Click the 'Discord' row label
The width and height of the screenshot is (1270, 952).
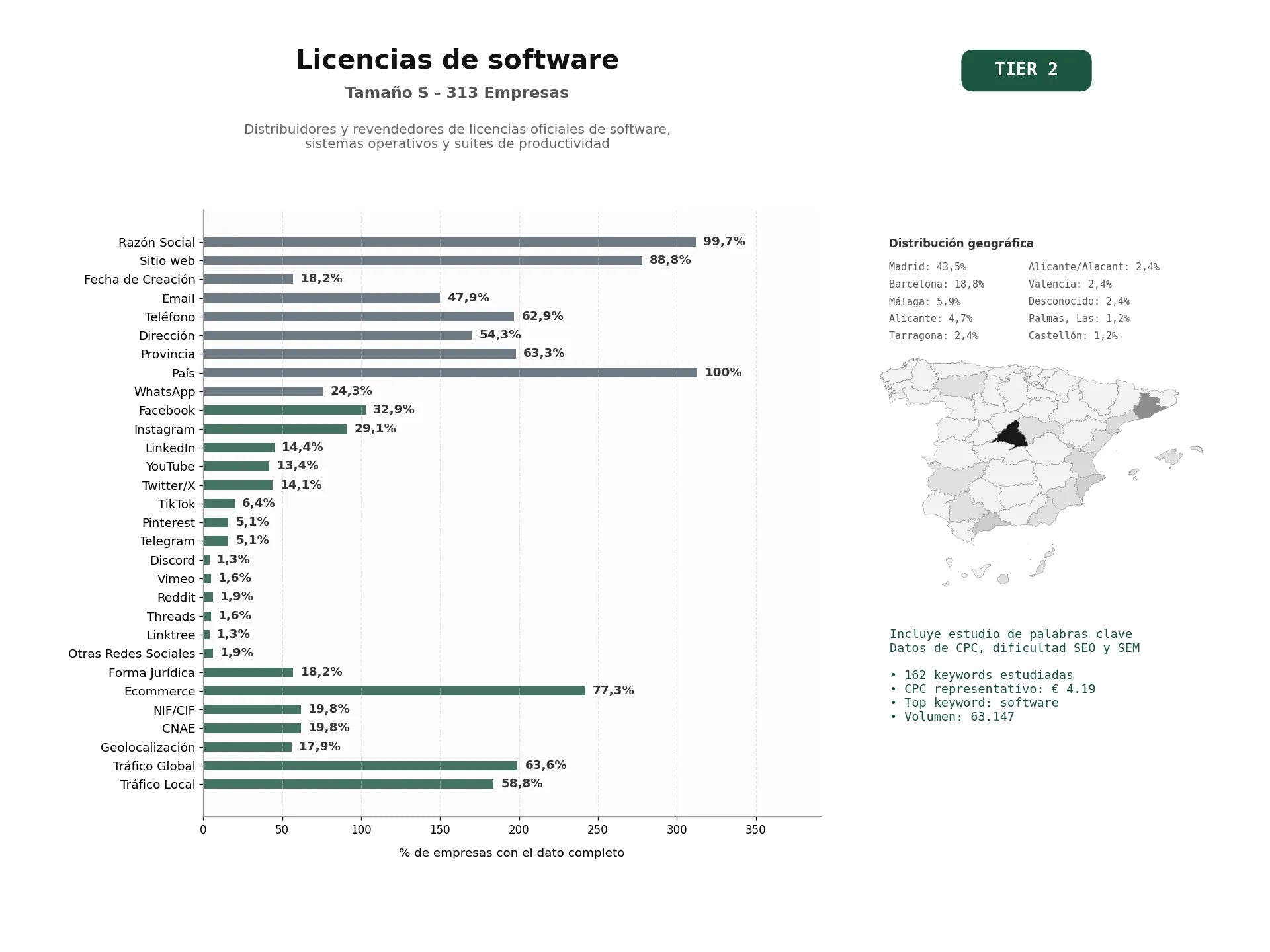pos(173,561)
